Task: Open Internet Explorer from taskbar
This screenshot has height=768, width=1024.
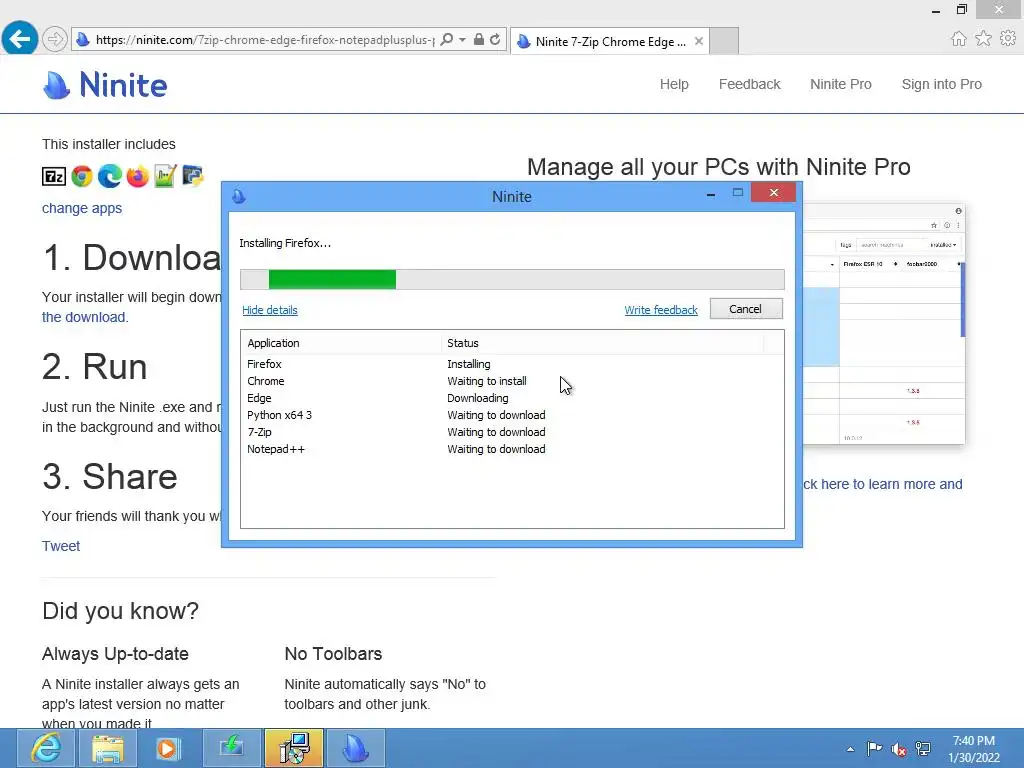Action: (x=46, y=748)
